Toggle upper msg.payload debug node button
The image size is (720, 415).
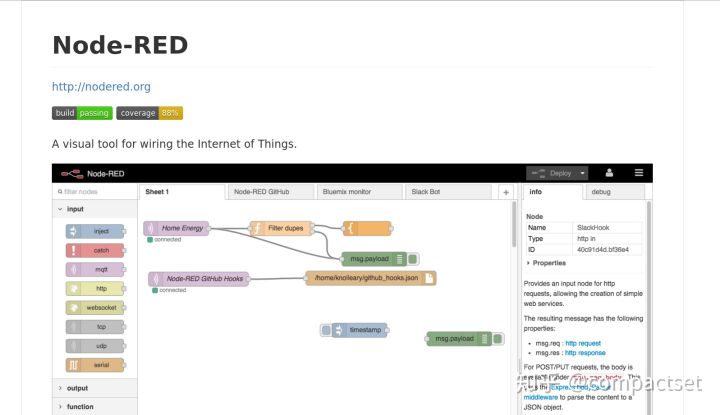click(x=413, y=258)
